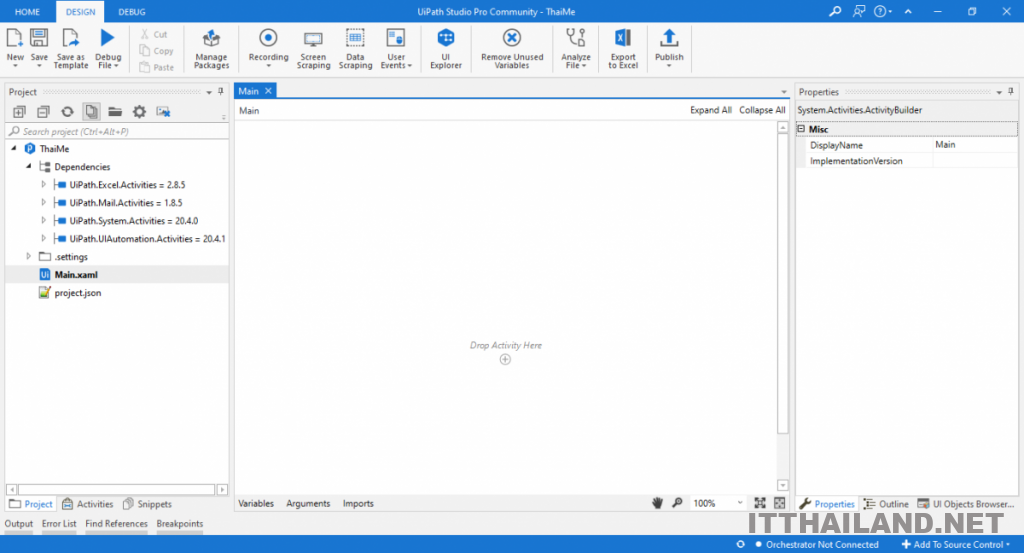Switch to the Snippets panel tab
1024x553 pixels.
(148, 504)
